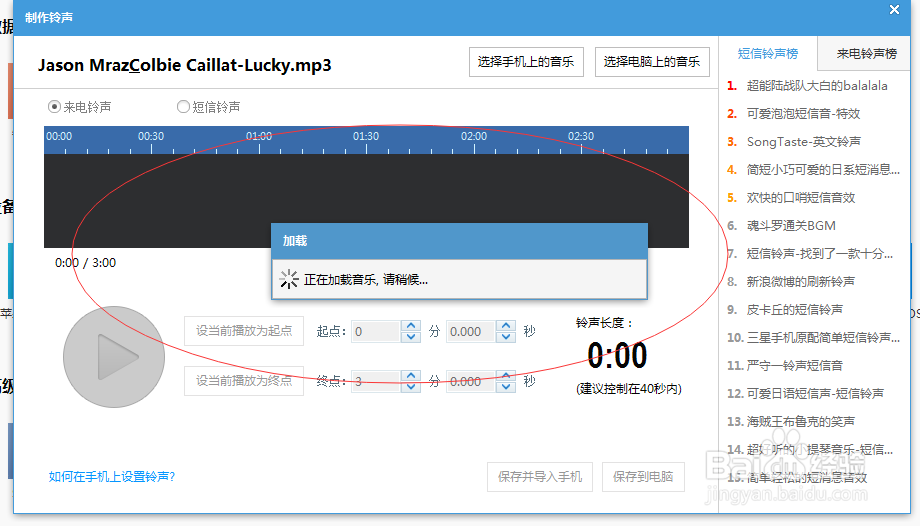Click the file name Jason Mraz Lucky.mp3
The width and height of the screenshot is (920, 526).
pos(185,65)
